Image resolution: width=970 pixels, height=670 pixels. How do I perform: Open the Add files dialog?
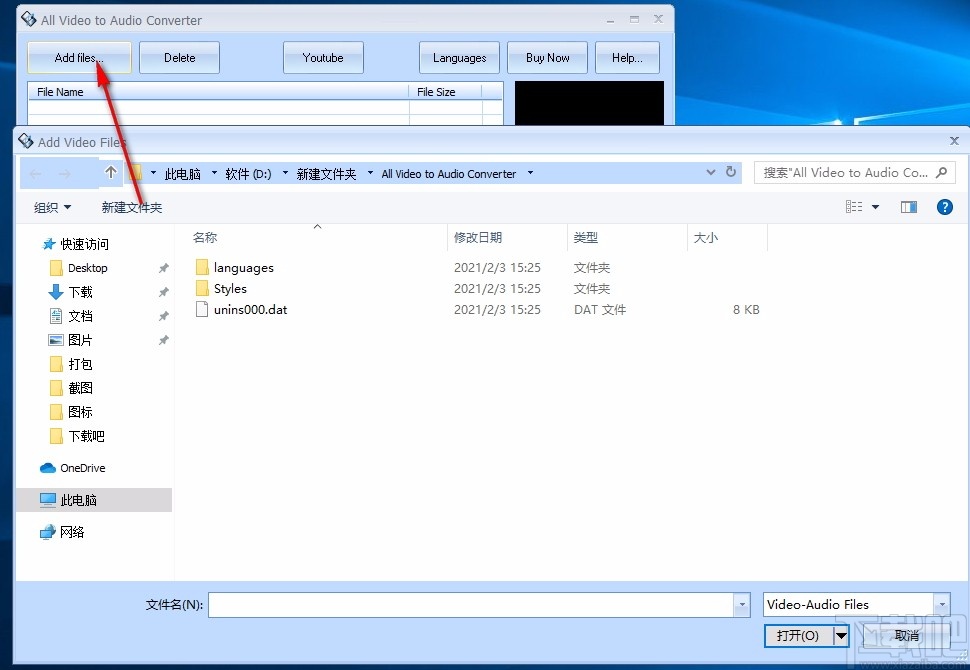78,57
